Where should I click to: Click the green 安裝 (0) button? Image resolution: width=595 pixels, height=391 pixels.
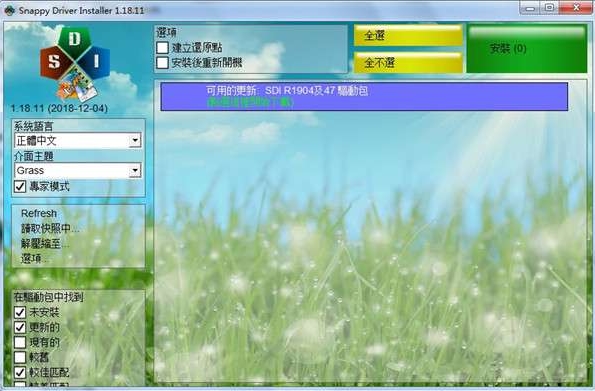point(527,49)
